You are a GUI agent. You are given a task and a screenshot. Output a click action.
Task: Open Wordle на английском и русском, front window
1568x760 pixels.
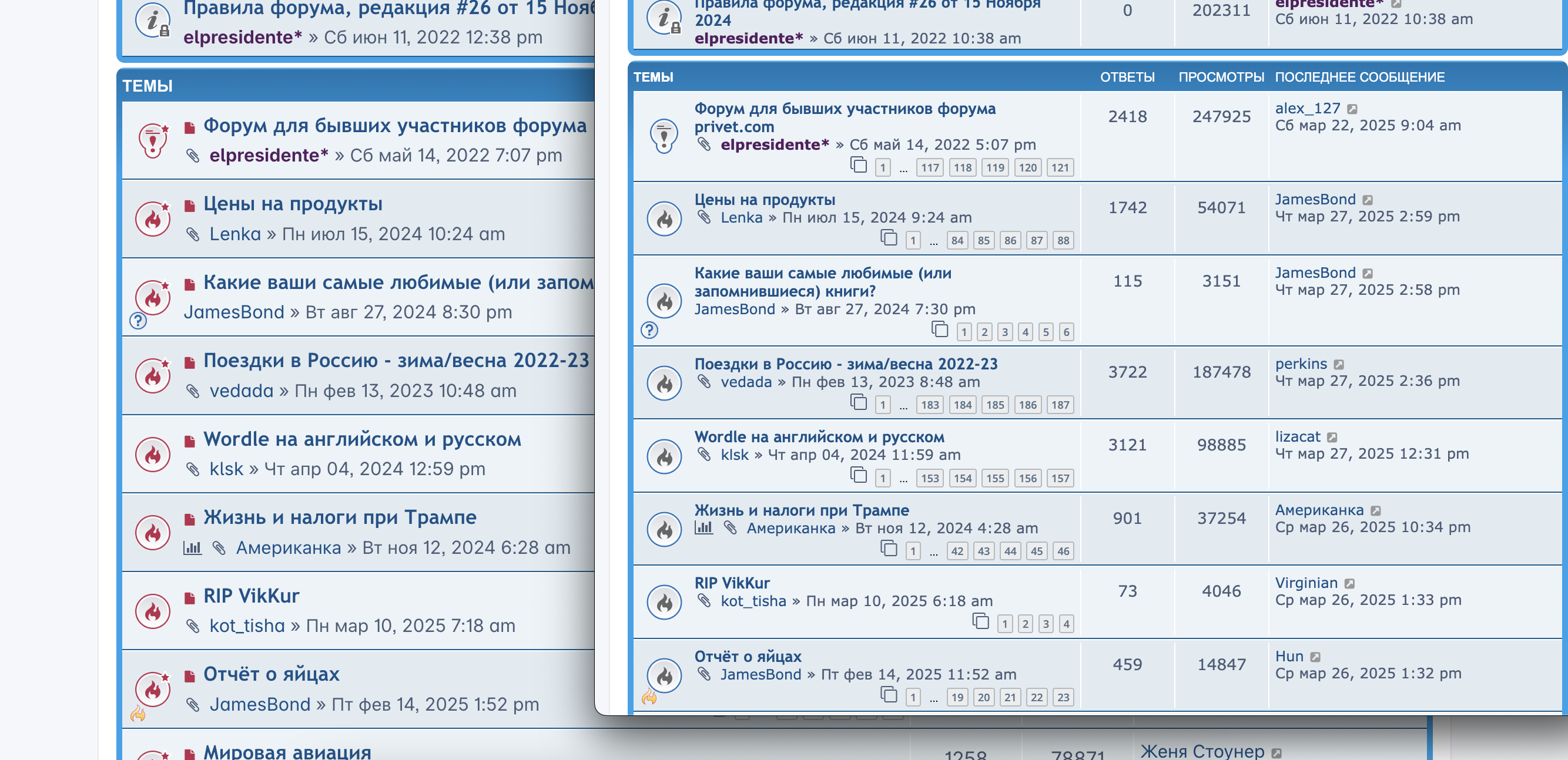pyautogui.click(x=819, y=437)
